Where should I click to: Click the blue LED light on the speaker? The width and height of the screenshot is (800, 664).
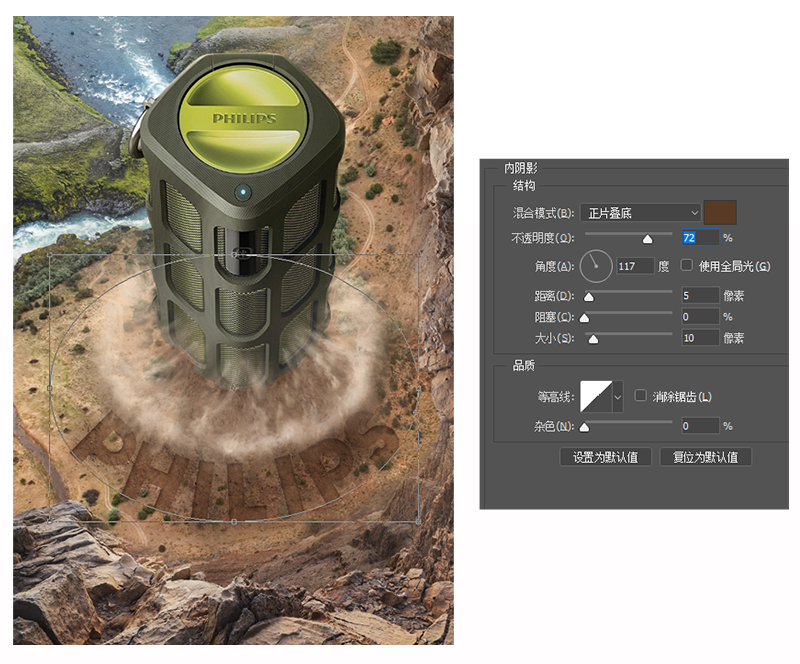click(243, 192)
